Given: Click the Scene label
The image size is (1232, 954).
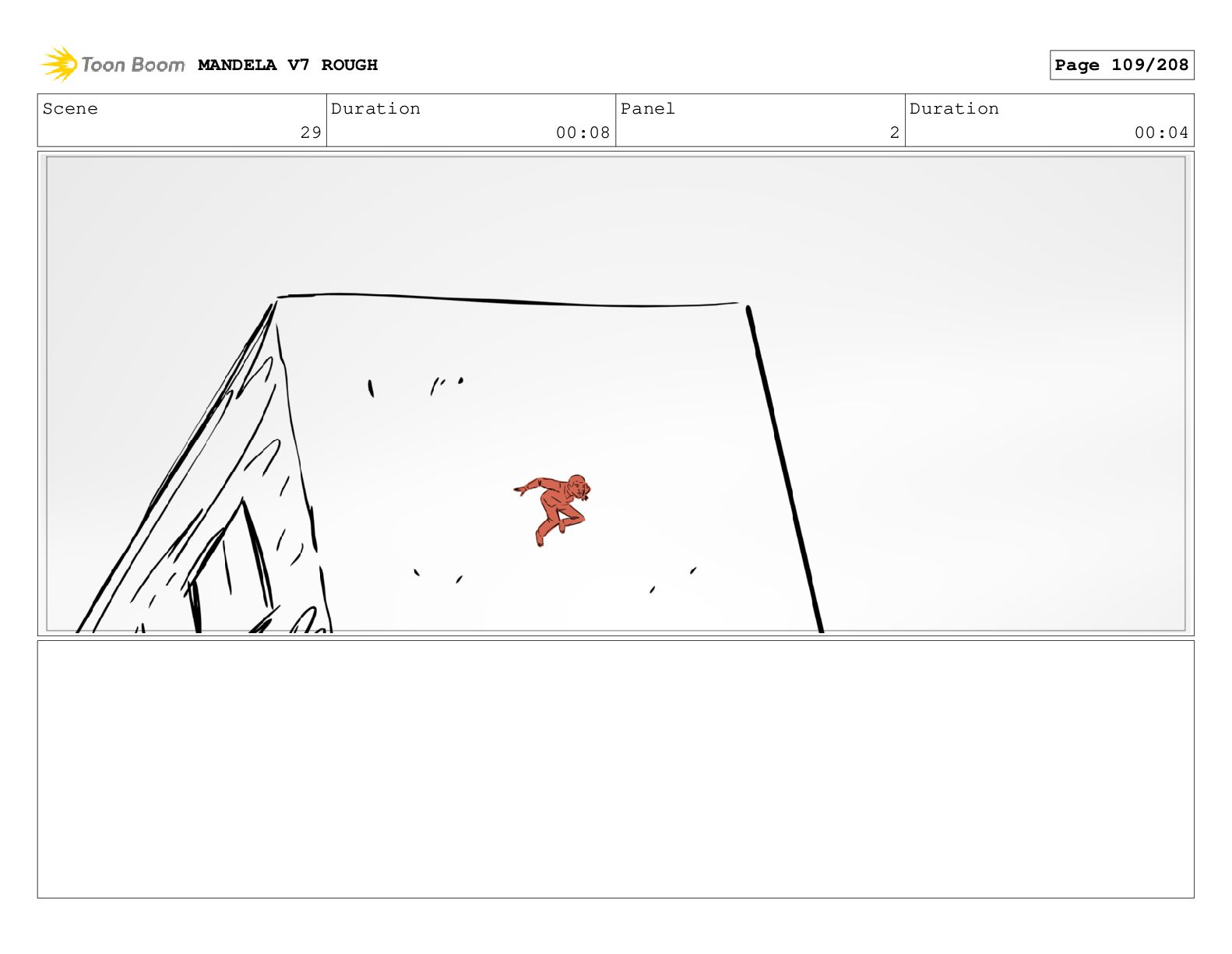Looking at the screenshot, I should click(x=70, y=108).
